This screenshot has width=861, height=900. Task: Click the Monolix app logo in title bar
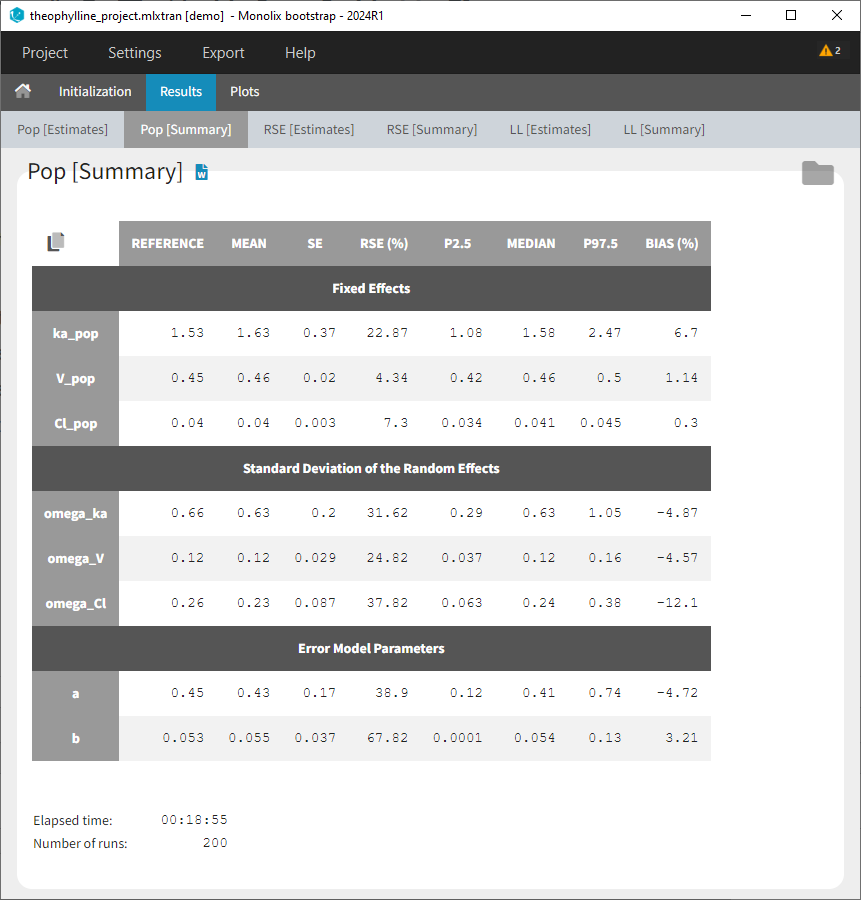coord(16,16)
